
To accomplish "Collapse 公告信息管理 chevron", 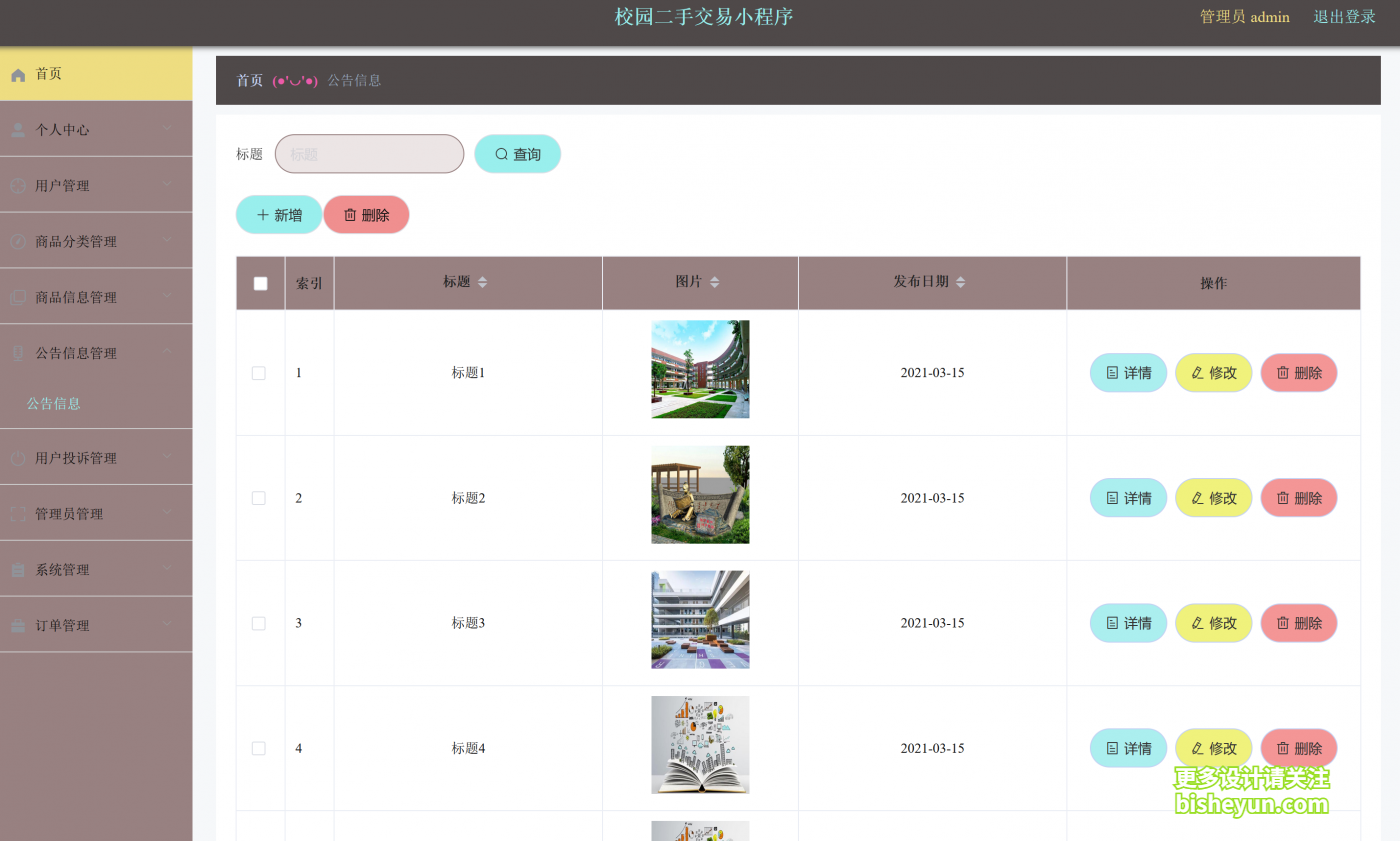I will coord(167,352).
